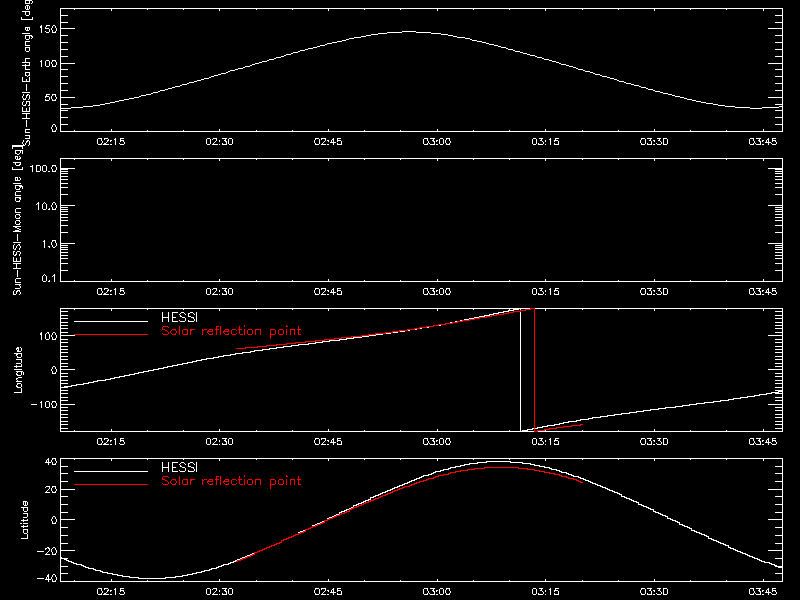Click 02:45 time label under Latitude plot
This screenshot has width=800, height=600.
click(x=328, y=591)
